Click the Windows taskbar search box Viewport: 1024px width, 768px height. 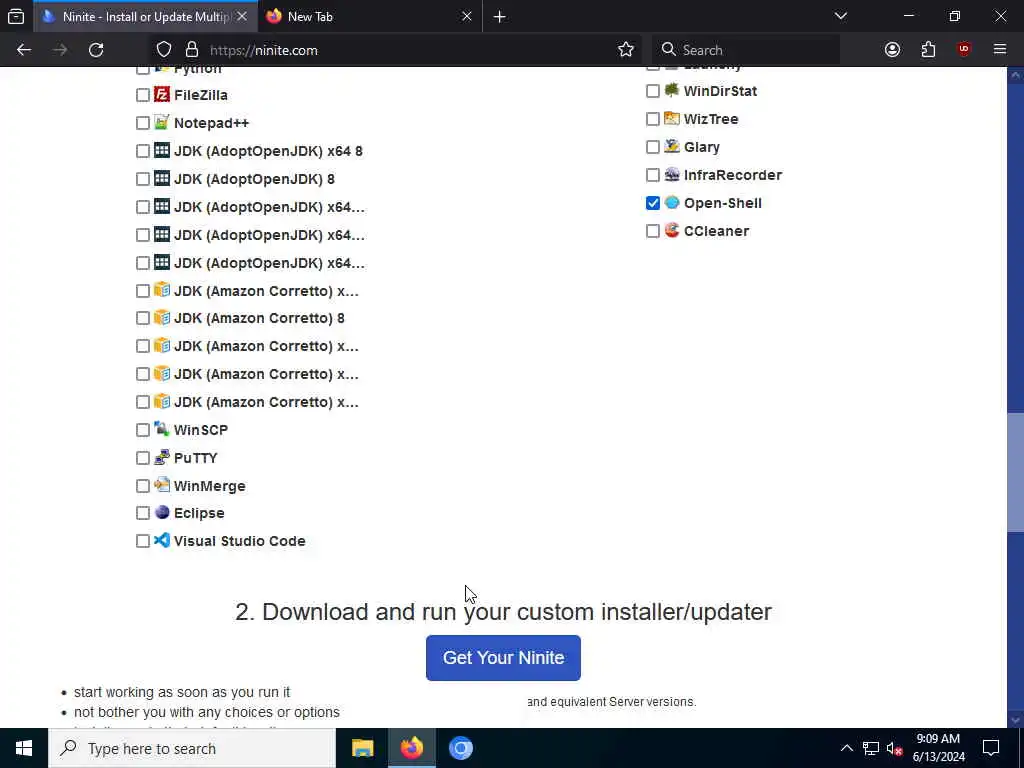[x=192, y=748]
